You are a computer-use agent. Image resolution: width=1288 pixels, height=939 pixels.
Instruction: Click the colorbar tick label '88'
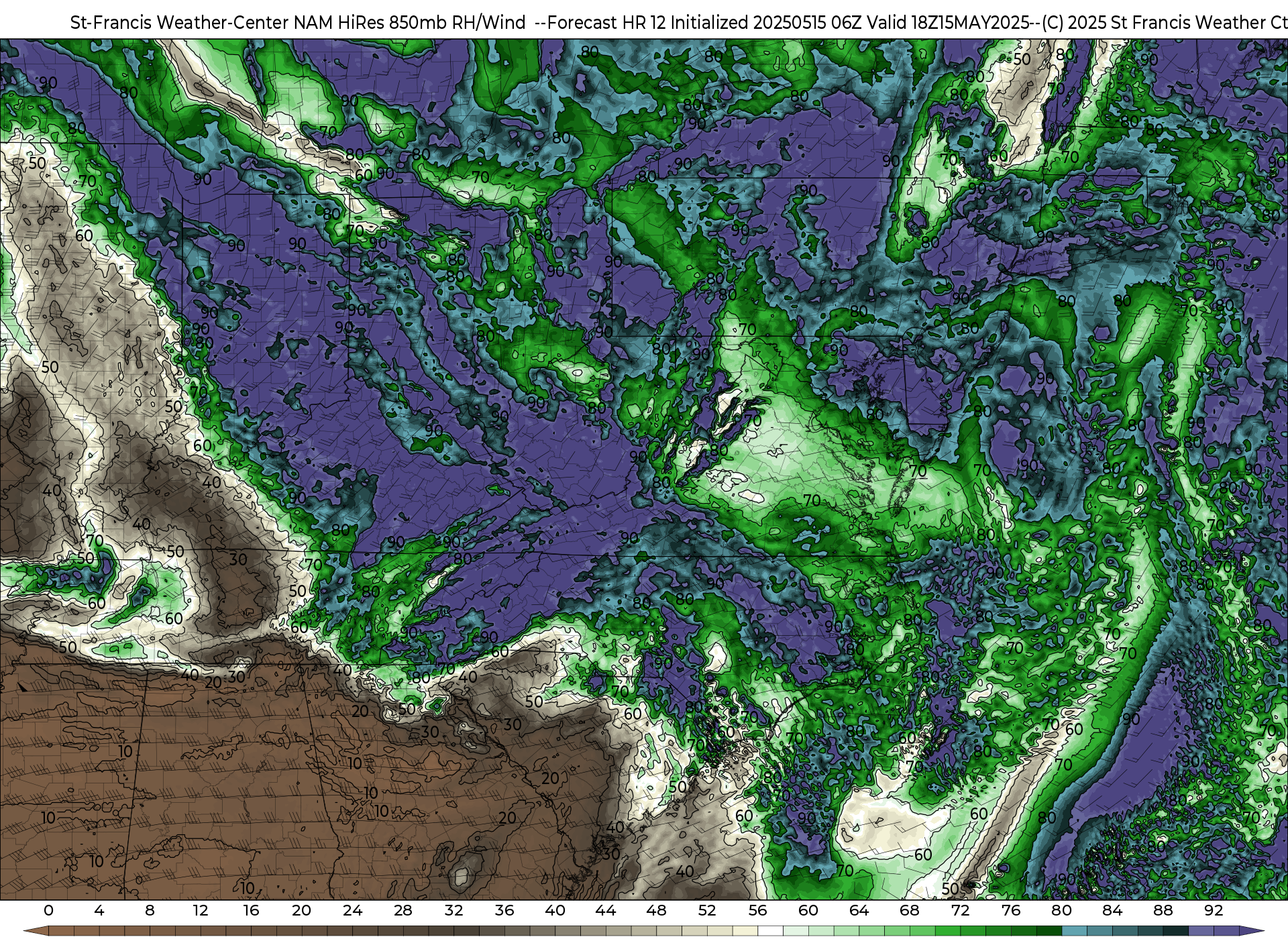(x=1163, y=911)
